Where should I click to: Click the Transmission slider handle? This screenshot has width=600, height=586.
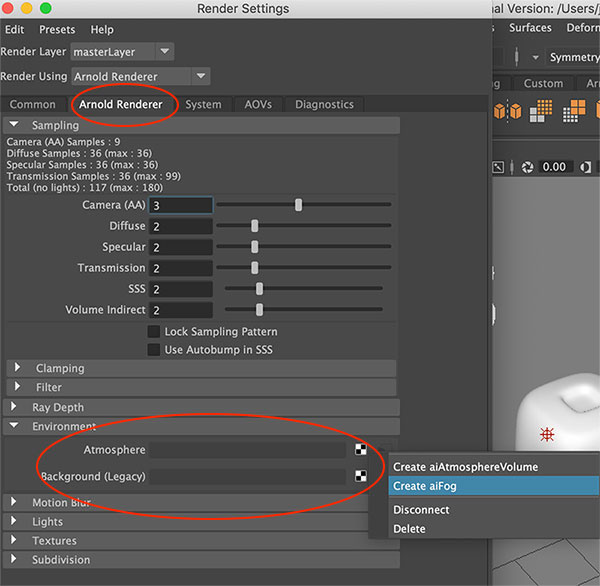tap(254, 268)
